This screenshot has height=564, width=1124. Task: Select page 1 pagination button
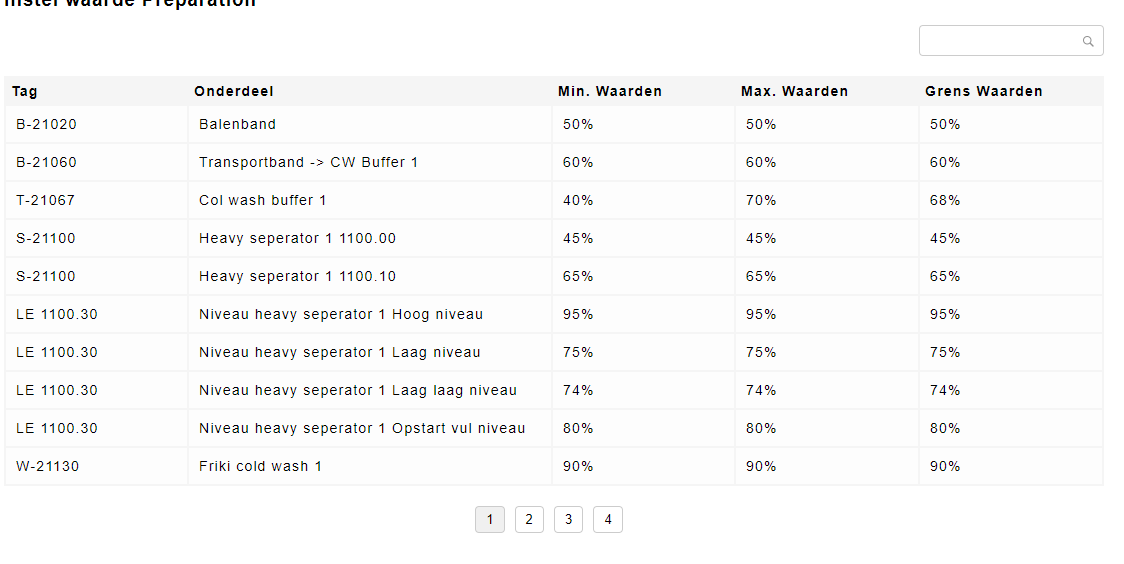[x=490, y=520]
